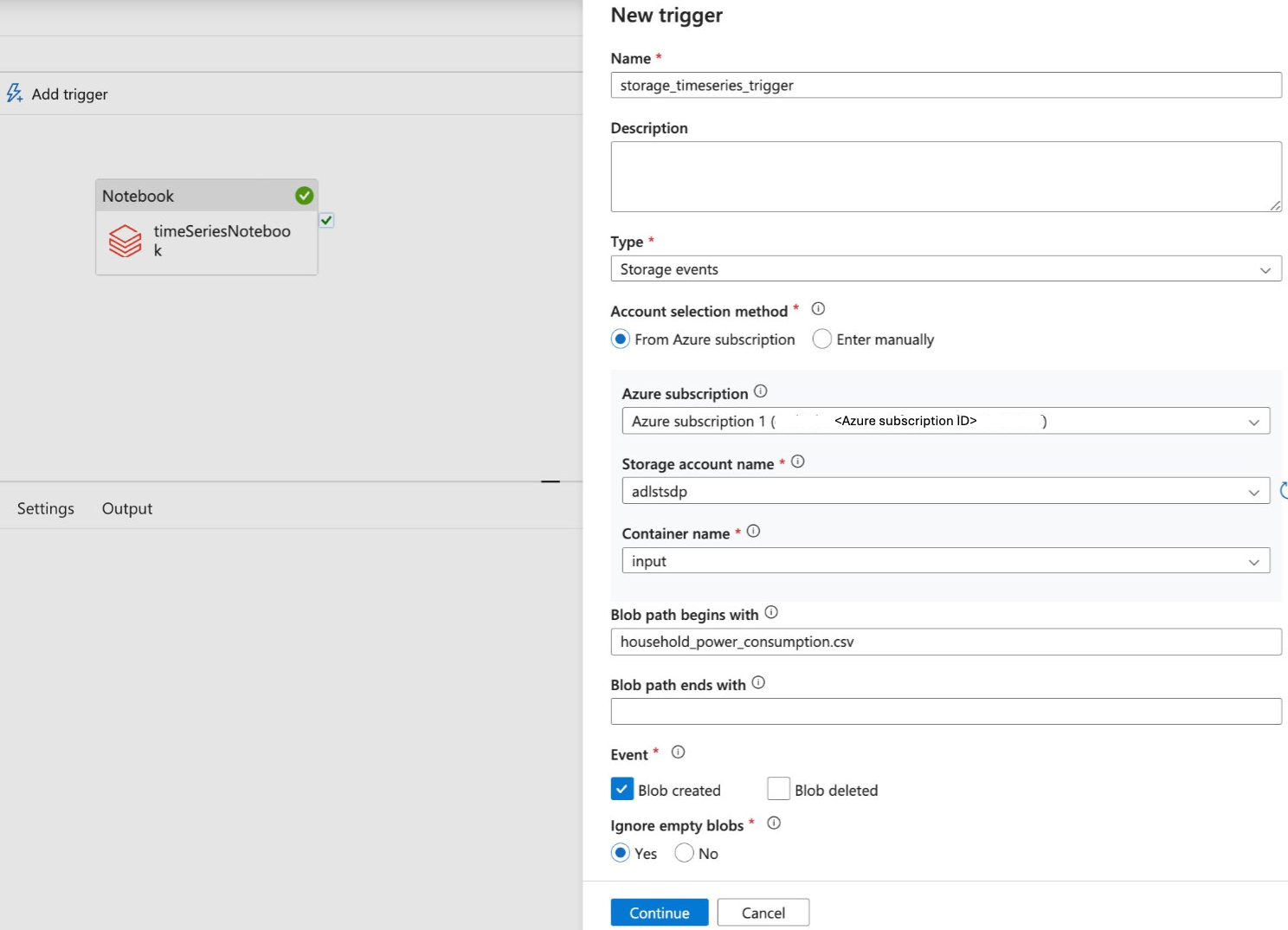Click the Cancel button
This screenshot has width=1288, height=930.
[763, 913]
